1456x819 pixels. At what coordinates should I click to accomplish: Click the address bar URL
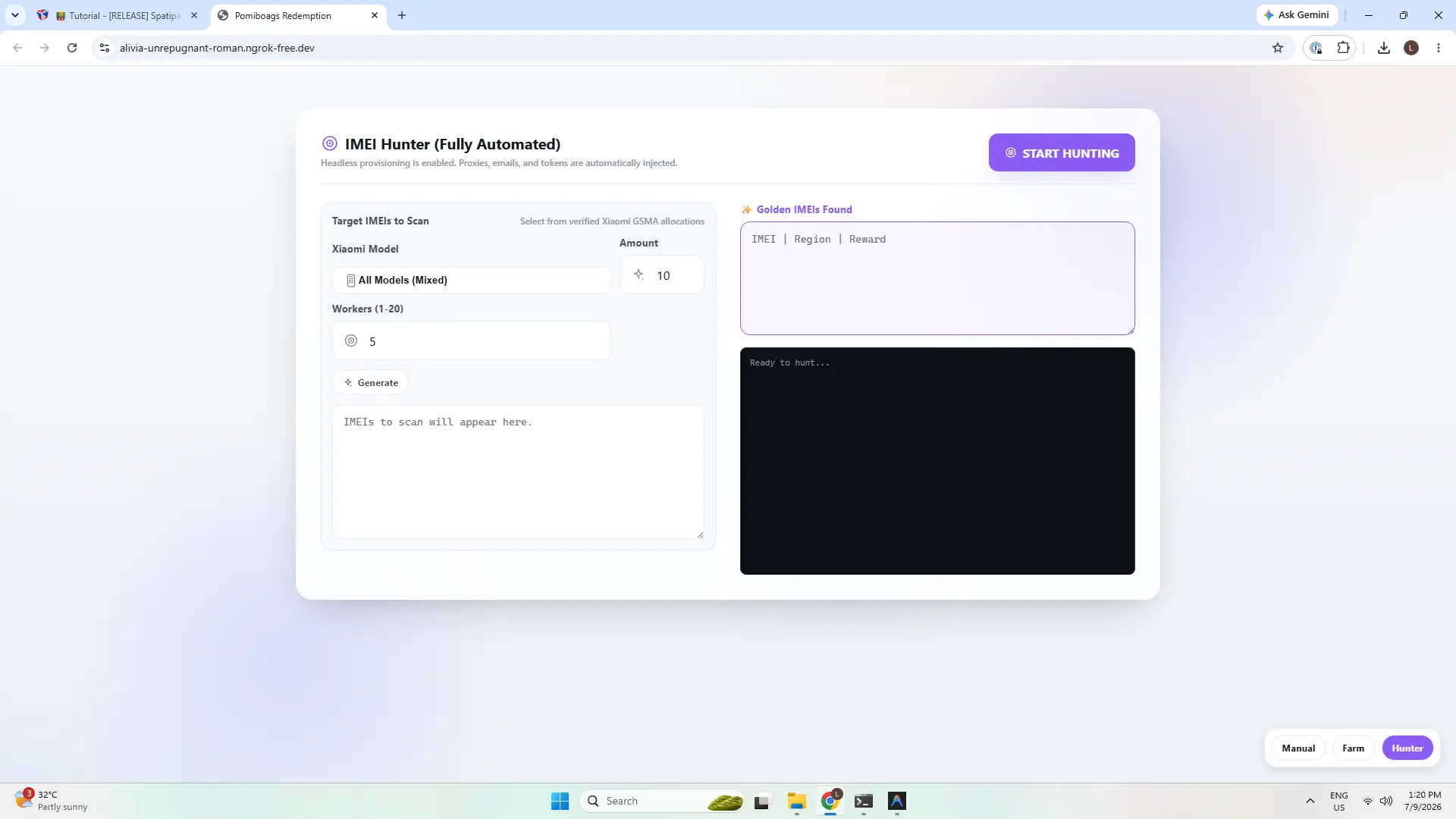[x=217, y=48]
